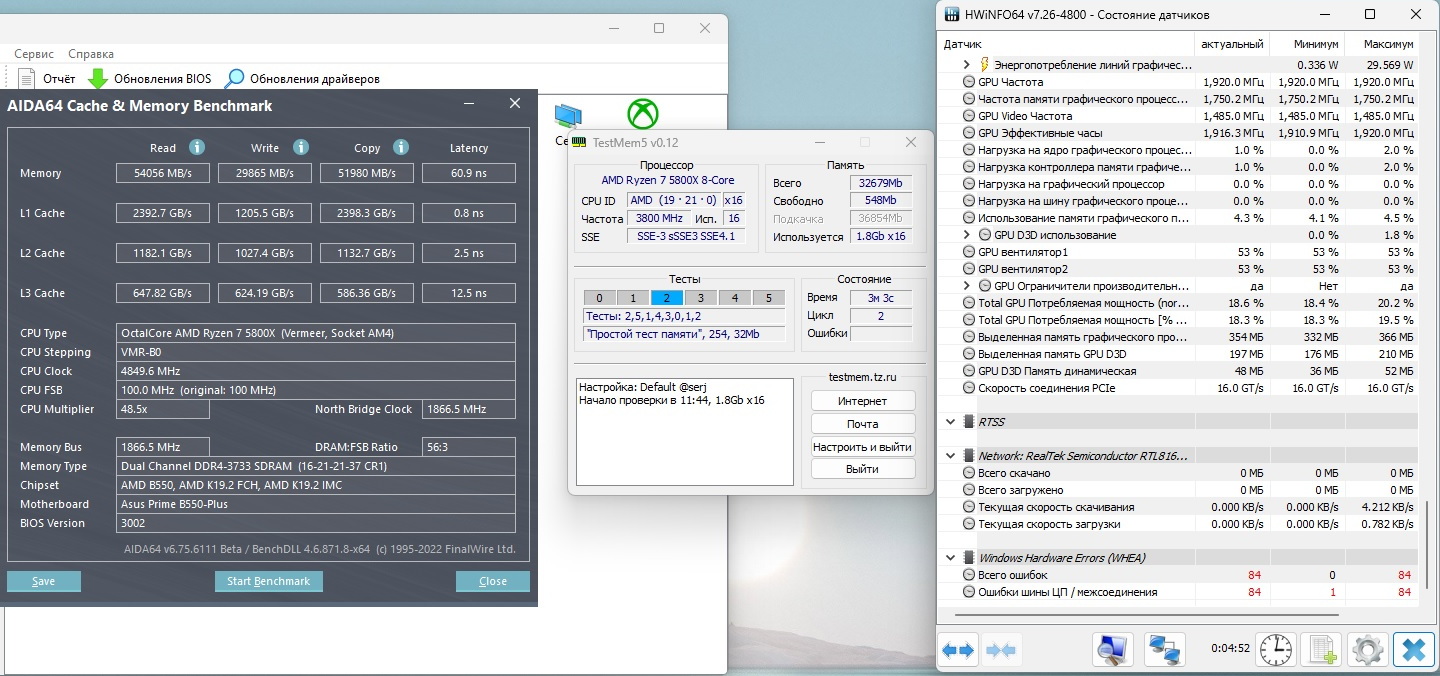Click the Максимум column header
The image size is (1440, 676).
click(1381, 44)
